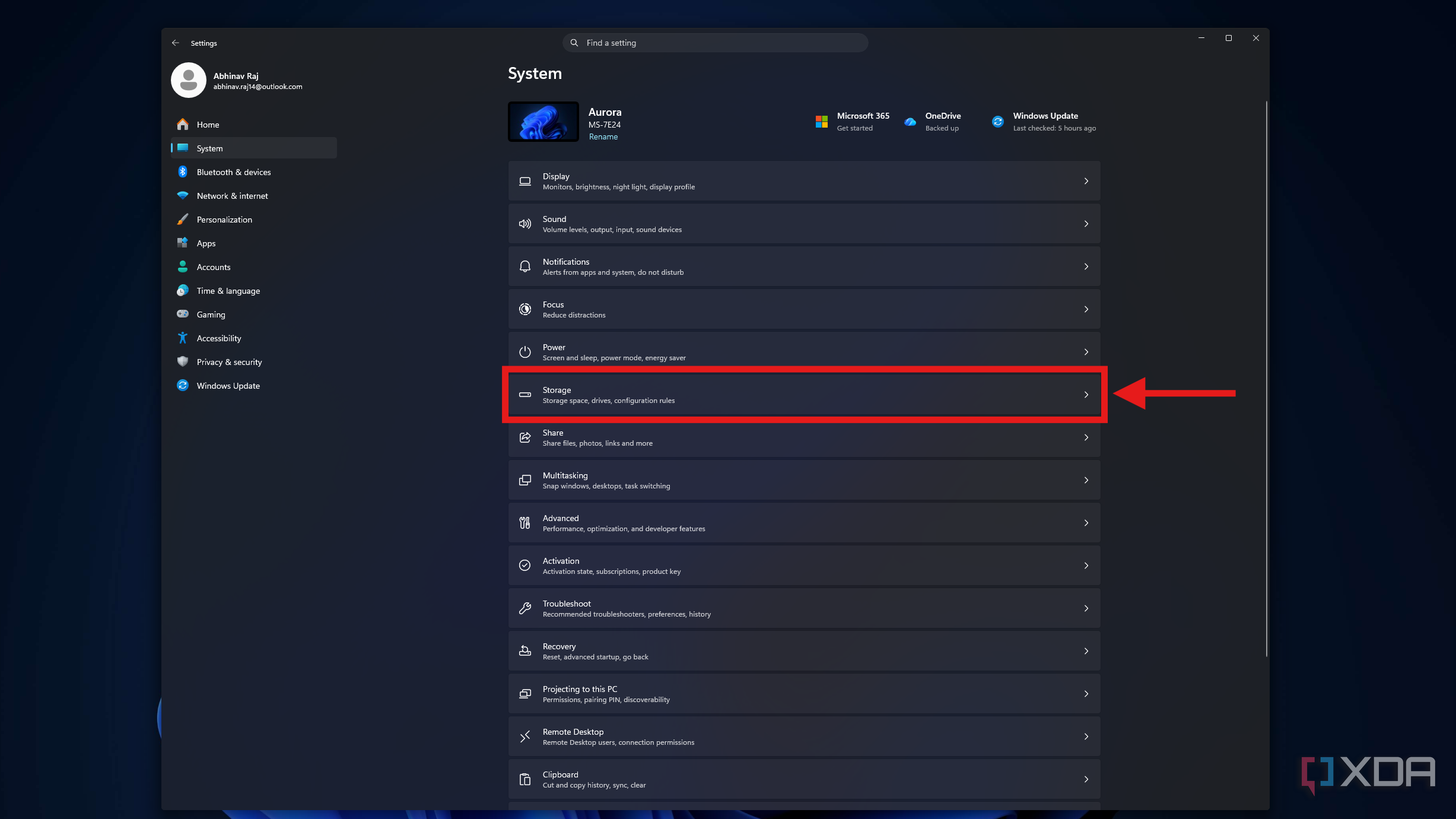Click the Power button icon
The height and width of the screenshot is (819, 1456).
click(x=525, y=352)
